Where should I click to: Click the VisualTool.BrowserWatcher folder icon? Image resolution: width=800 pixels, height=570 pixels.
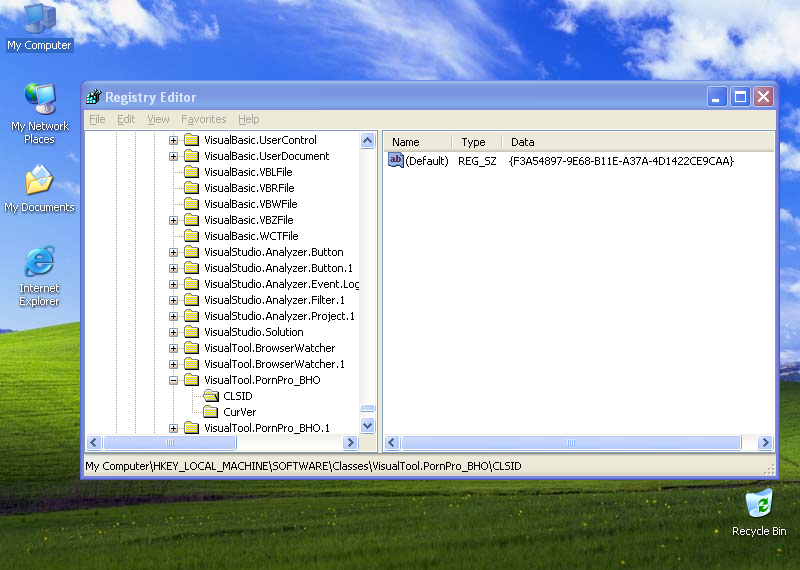click(x=191, y=348)
